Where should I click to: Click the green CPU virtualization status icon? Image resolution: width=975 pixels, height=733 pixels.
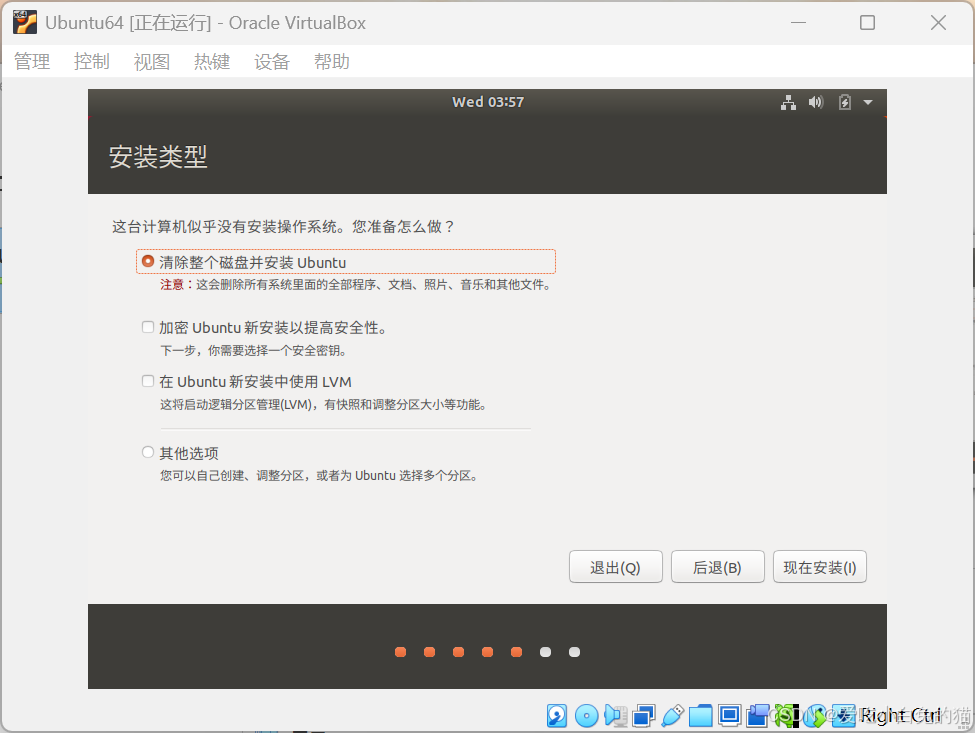click(787, 716)
